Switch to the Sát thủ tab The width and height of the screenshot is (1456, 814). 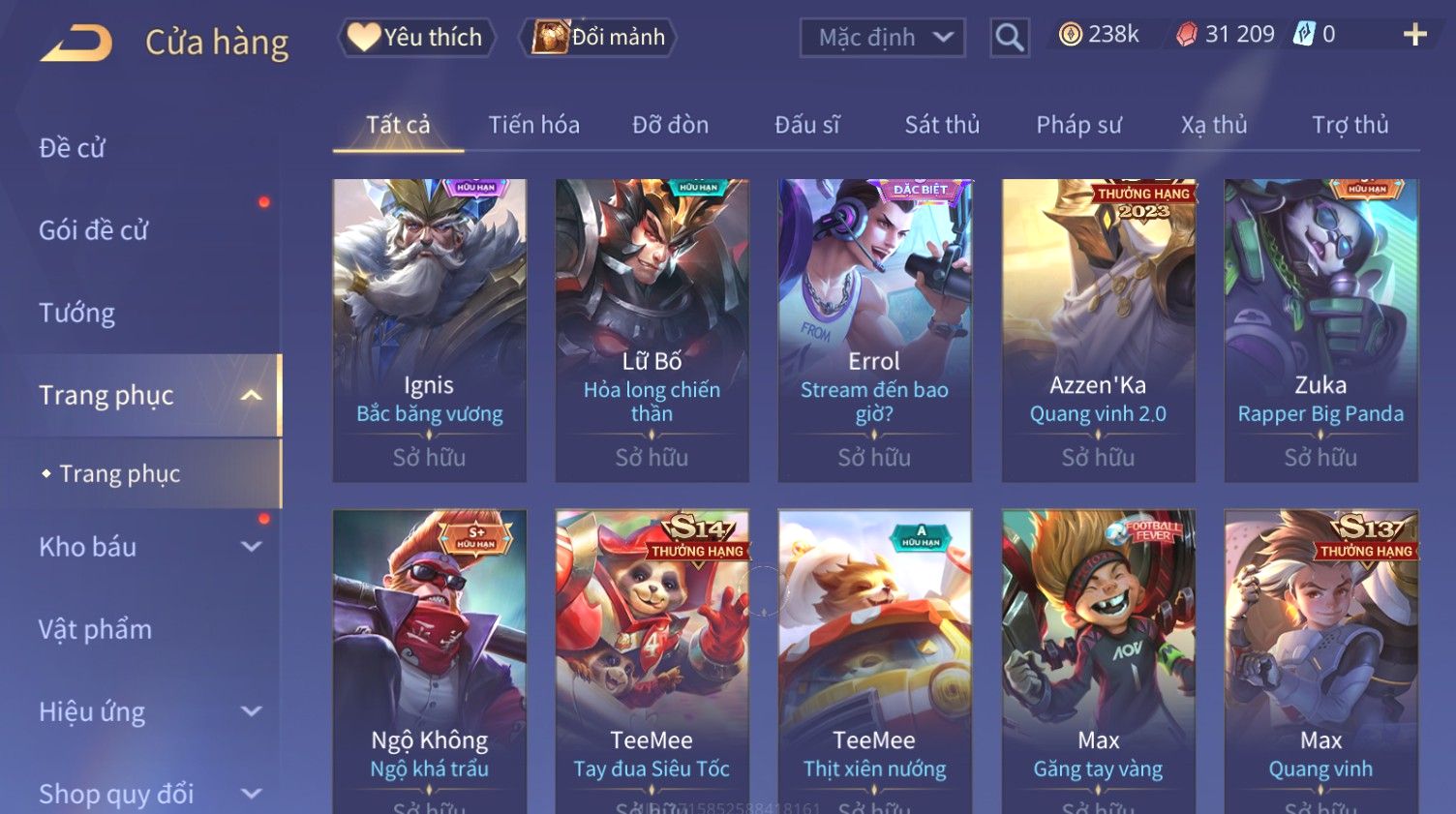tap(942, 125)
